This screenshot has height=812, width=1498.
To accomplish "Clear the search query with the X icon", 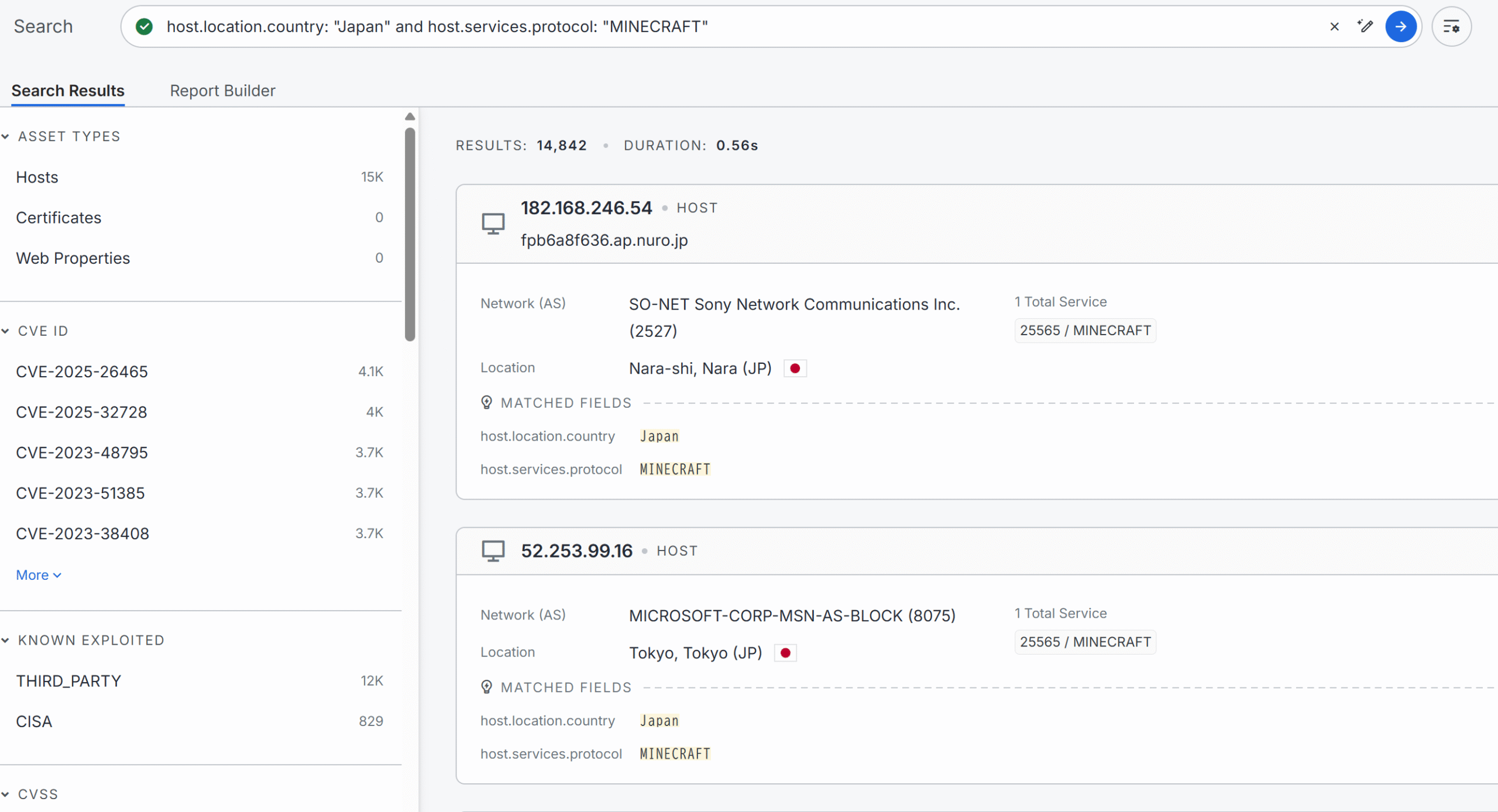I will 1334,26.
